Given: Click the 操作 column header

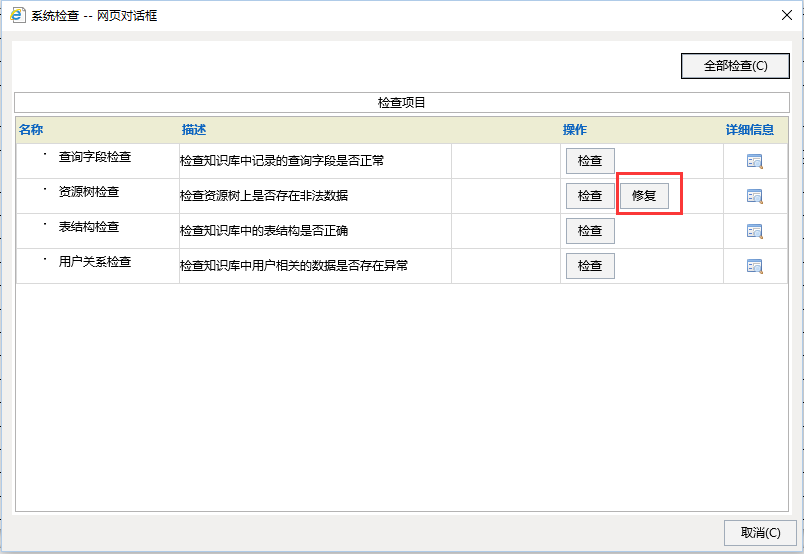Looking at the screenshot, I should 575,130.
